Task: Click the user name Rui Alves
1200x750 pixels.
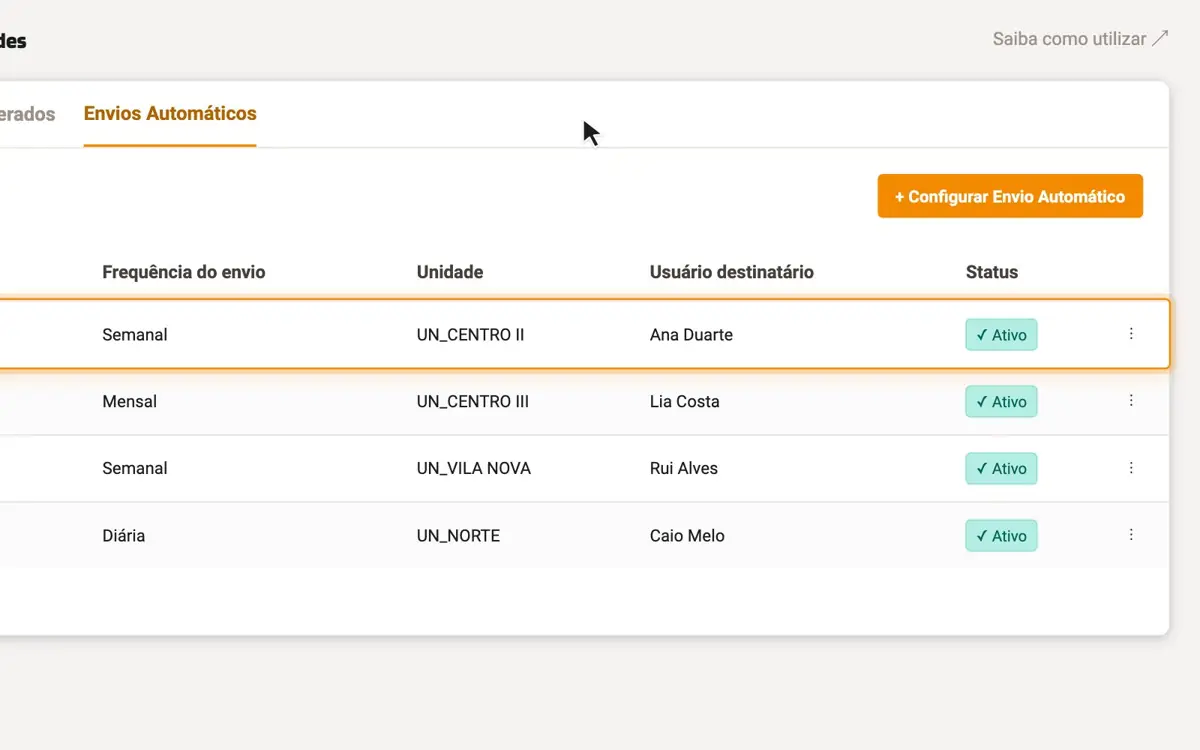Action: tap(684, 468)
